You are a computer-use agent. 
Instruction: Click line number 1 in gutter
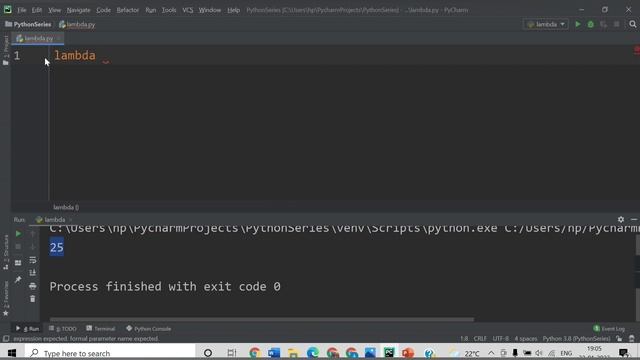[17, 56]
